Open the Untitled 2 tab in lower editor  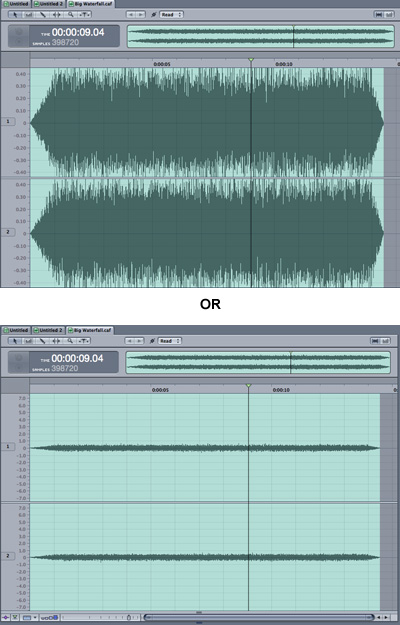coord(48,330)
